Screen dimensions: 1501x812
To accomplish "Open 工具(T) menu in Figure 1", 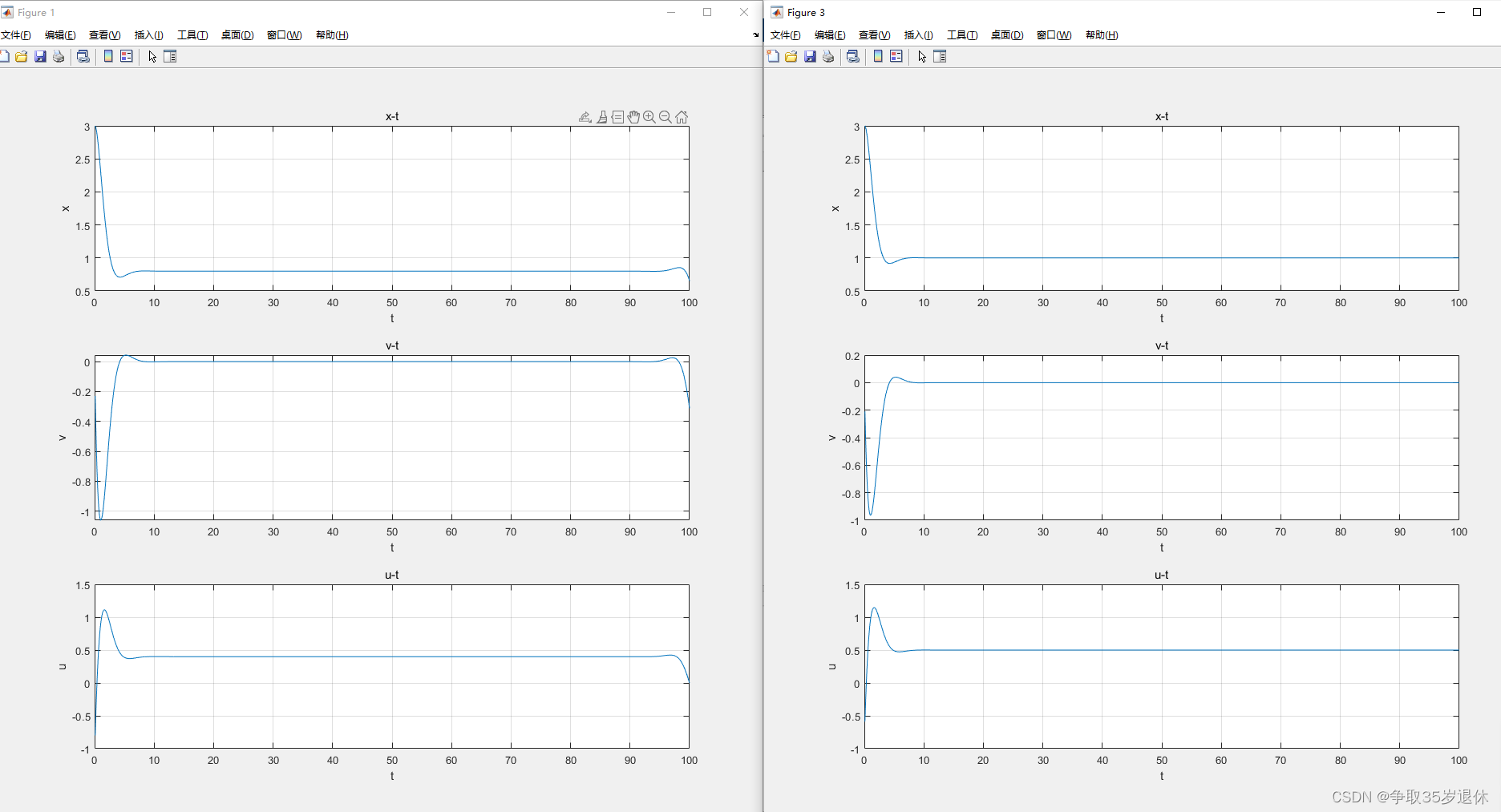I will [192, 35].
